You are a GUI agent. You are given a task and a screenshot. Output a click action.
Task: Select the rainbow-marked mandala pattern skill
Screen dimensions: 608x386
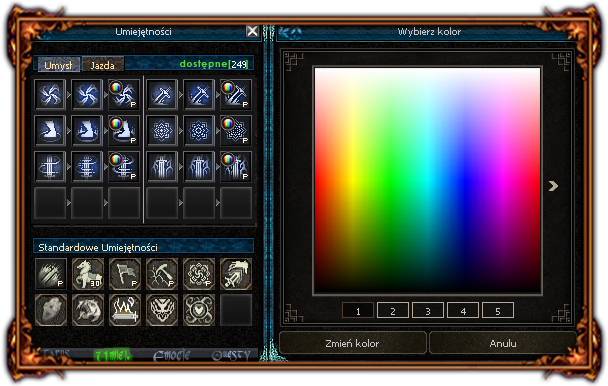point(236,130)
